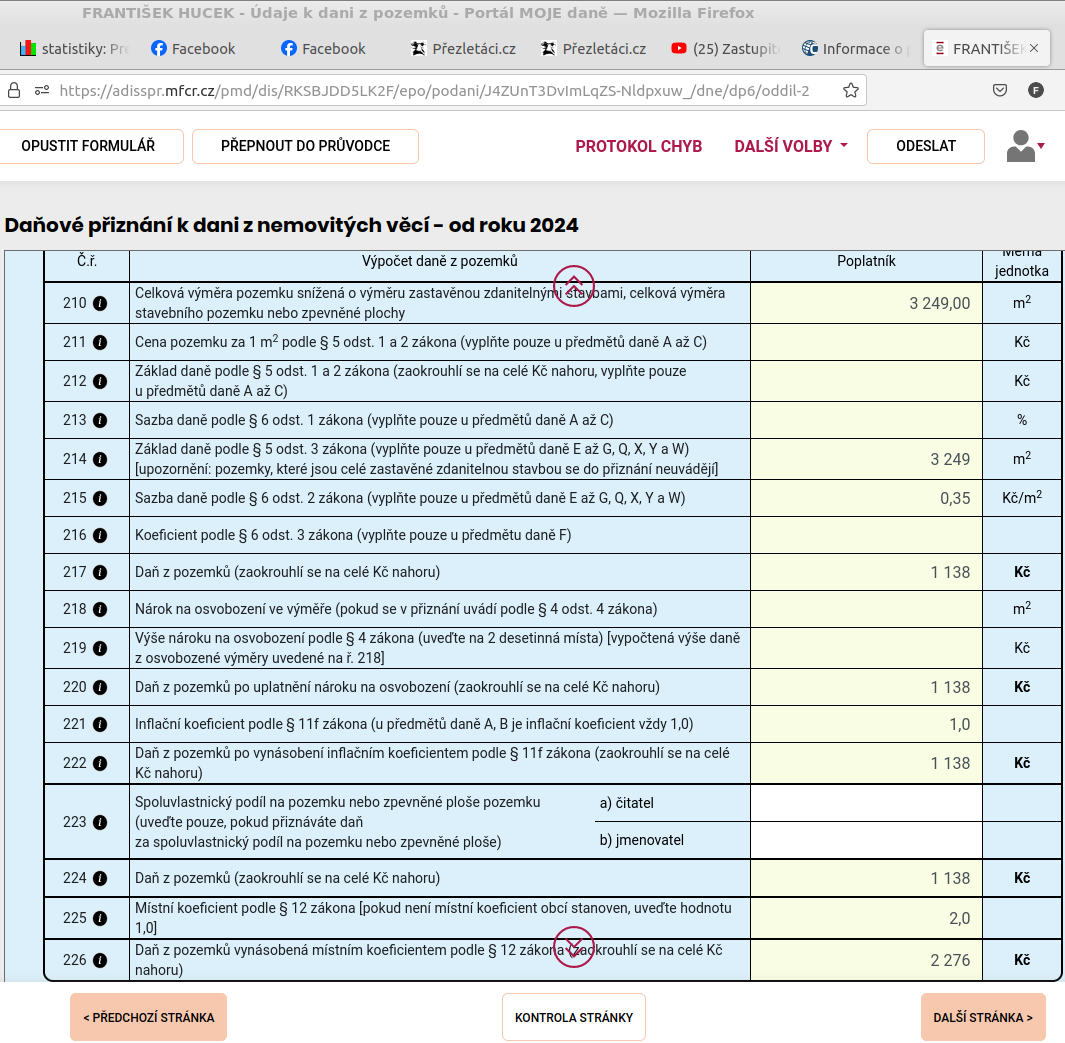The image size is (1065, 1043).
Task: Open Firefox account F icon
Action: (x=1036, y=90)
